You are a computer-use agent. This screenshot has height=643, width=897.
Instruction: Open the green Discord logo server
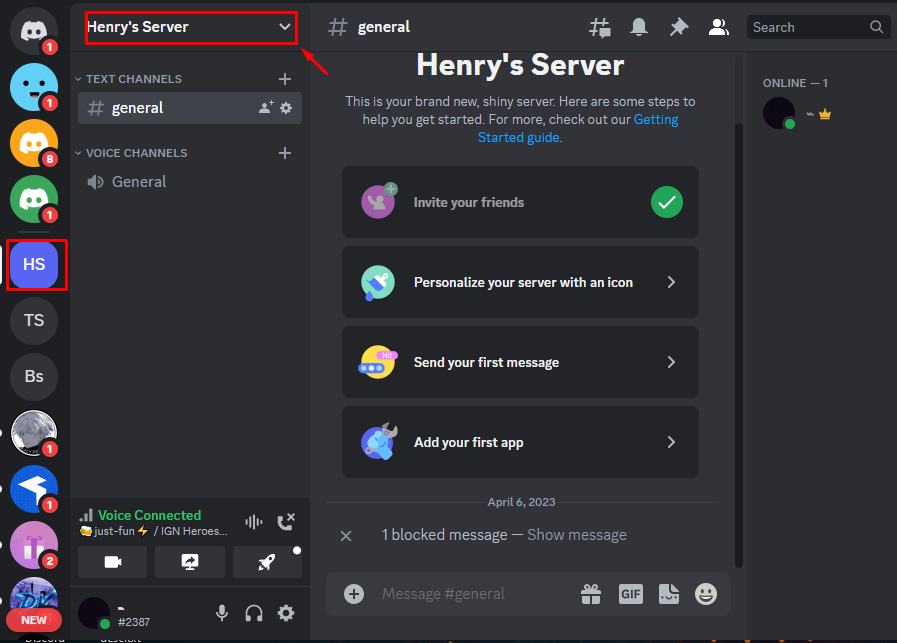point(34,199)
